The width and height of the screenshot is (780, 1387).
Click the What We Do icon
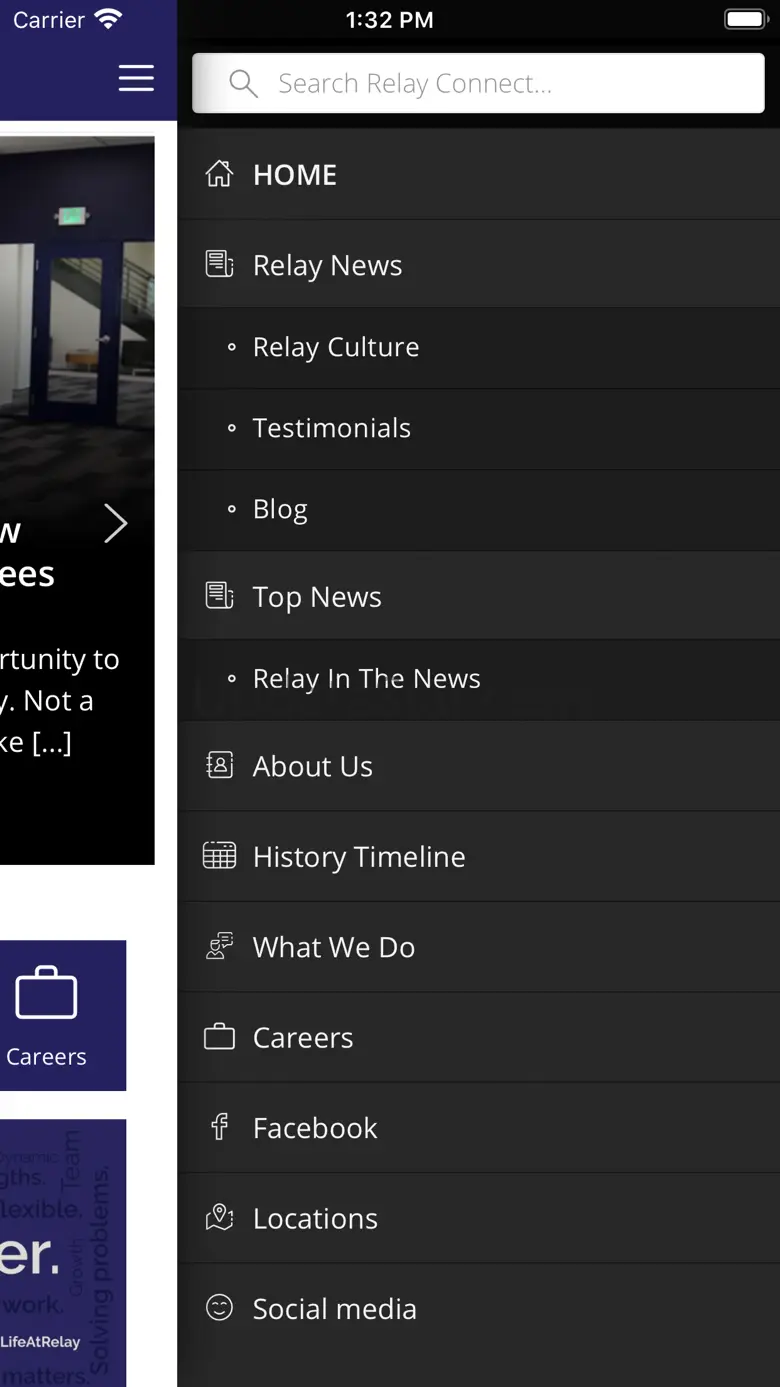pos(219,946)
